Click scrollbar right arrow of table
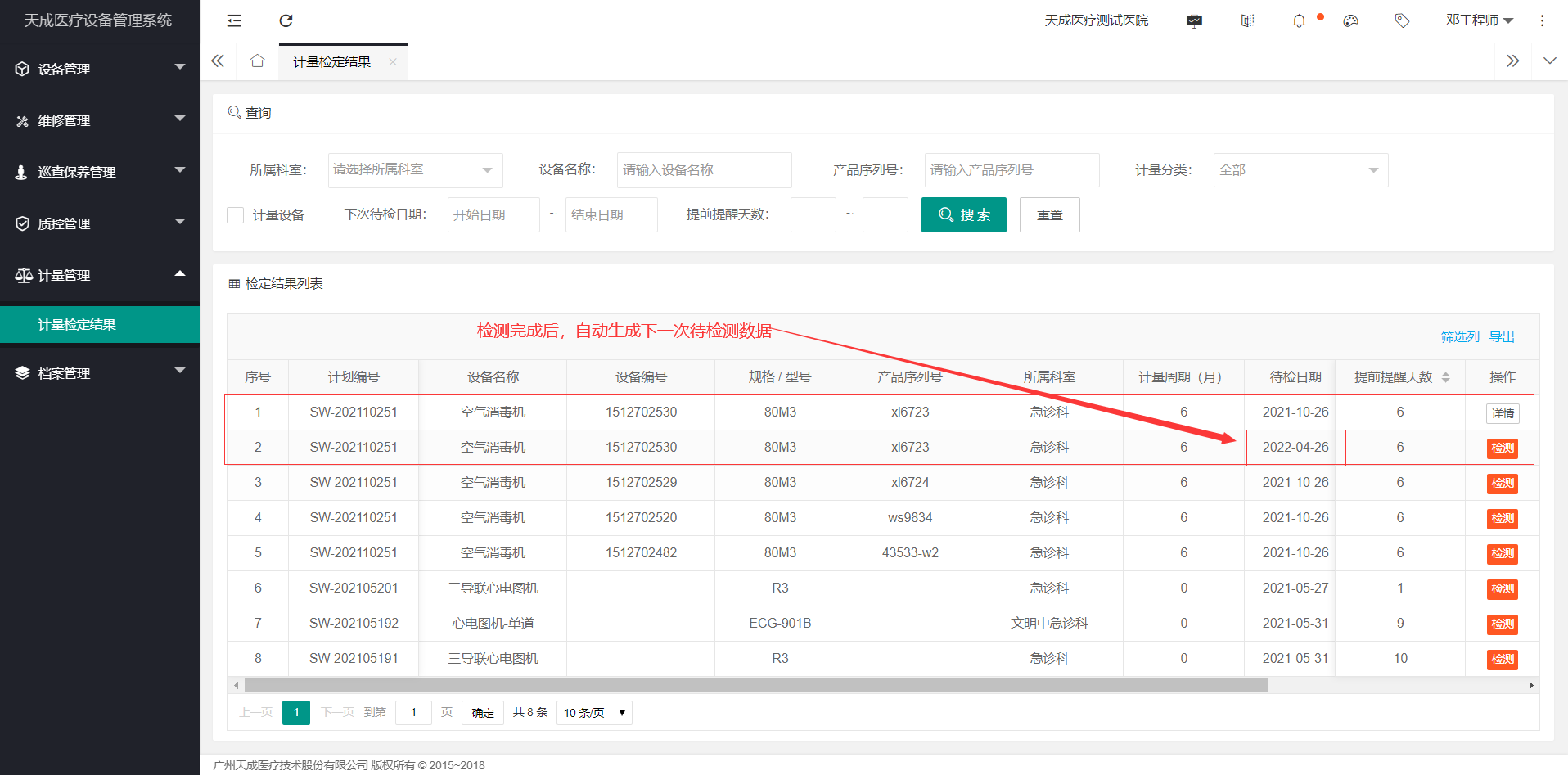The height and width of the screenshot is (775, 1568). pos(1531,686)
